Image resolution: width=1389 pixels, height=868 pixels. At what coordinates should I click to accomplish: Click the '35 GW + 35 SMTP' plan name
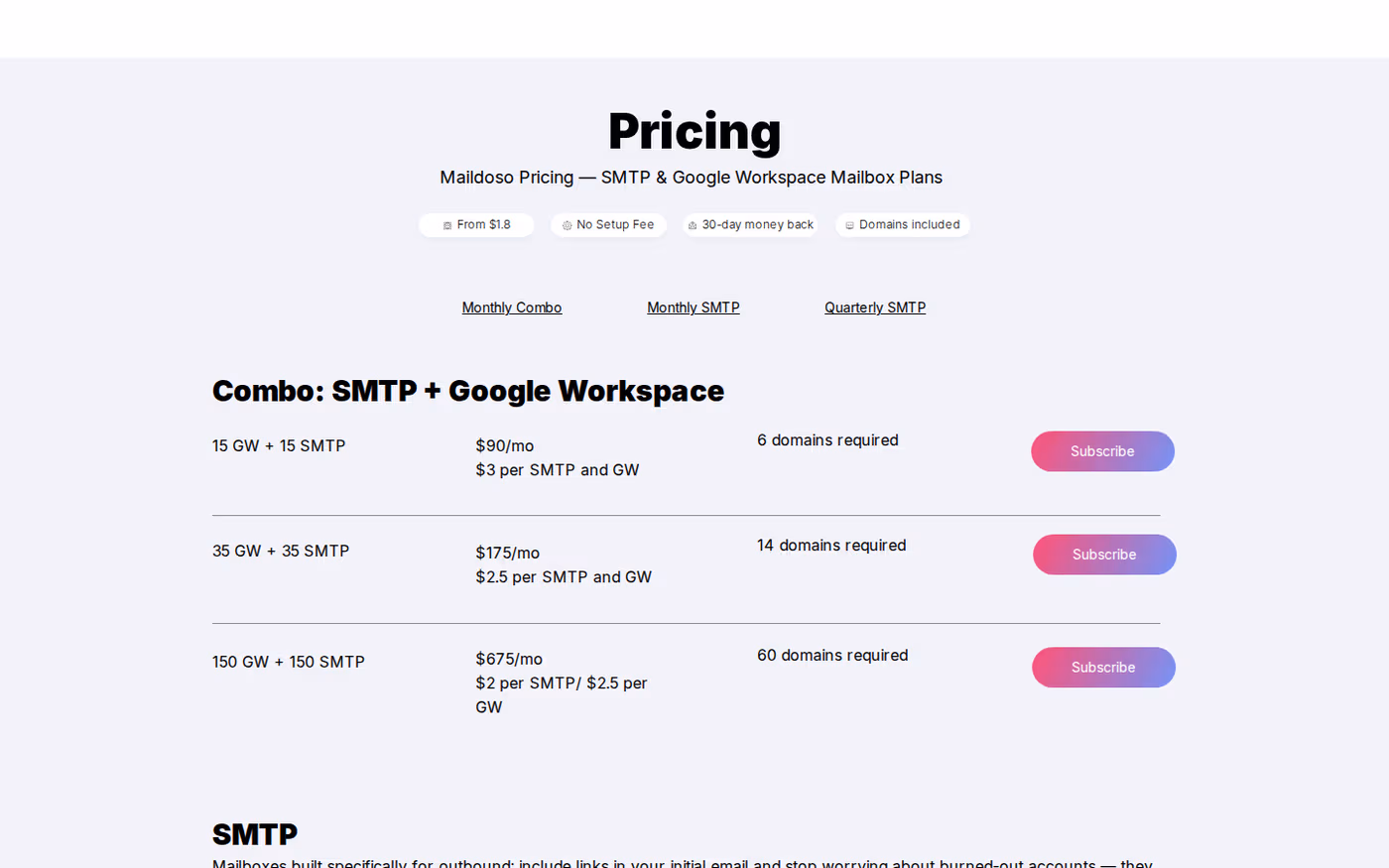point(281,552)
